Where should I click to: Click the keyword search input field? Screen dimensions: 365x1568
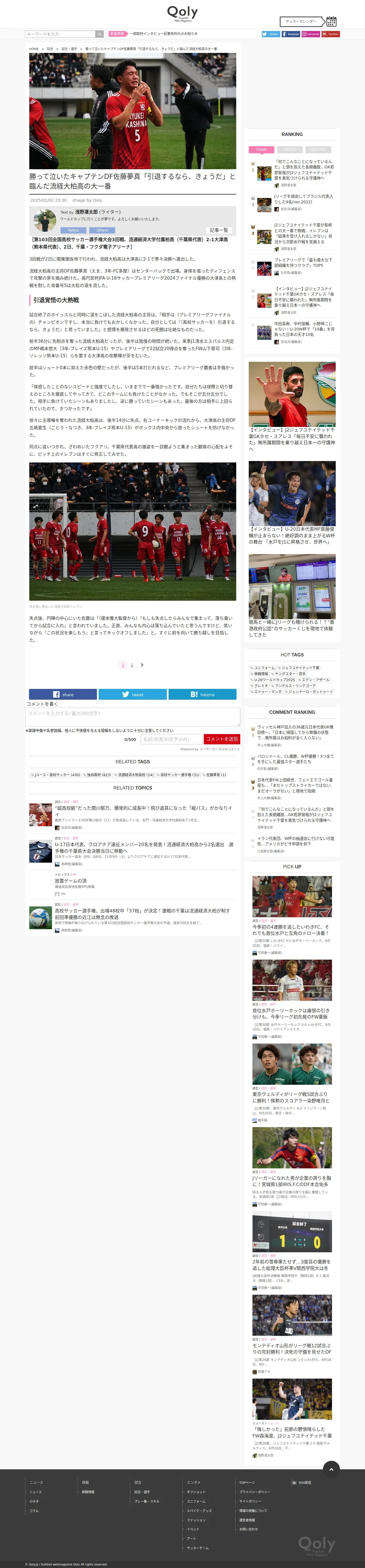[60, 34]
